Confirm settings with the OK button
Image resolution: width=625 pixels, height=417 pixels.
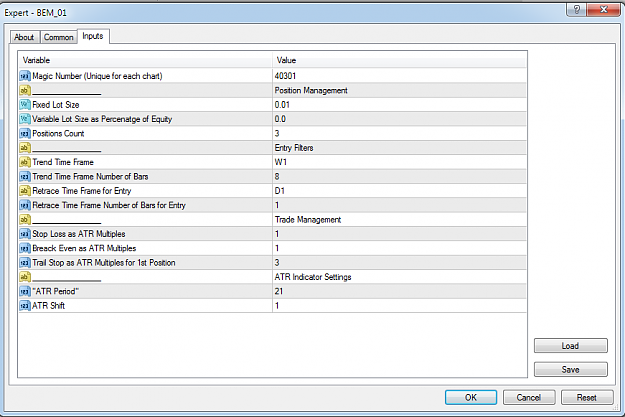(x=471, y=397)
